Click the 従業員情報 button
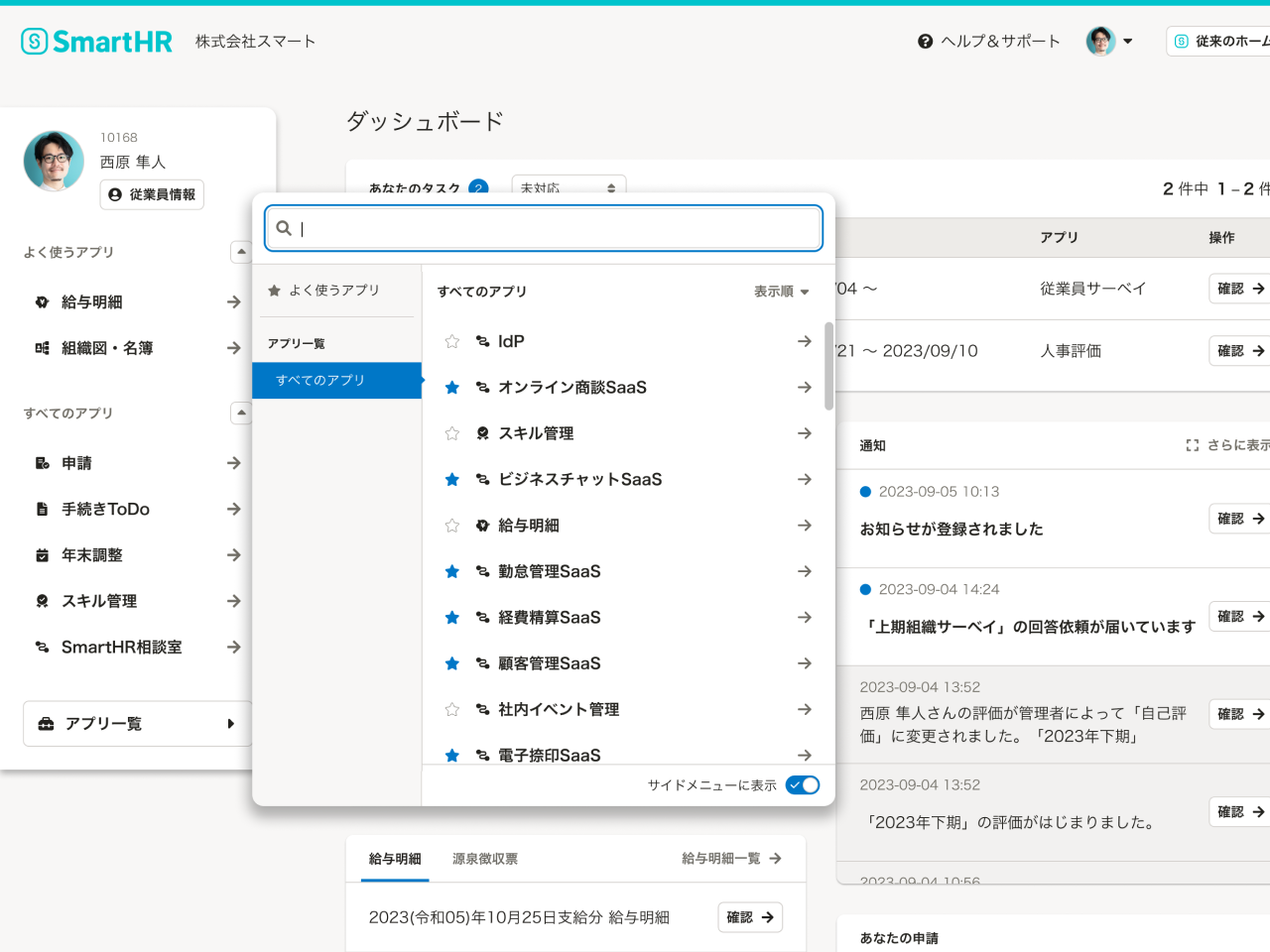 point(152,194)
